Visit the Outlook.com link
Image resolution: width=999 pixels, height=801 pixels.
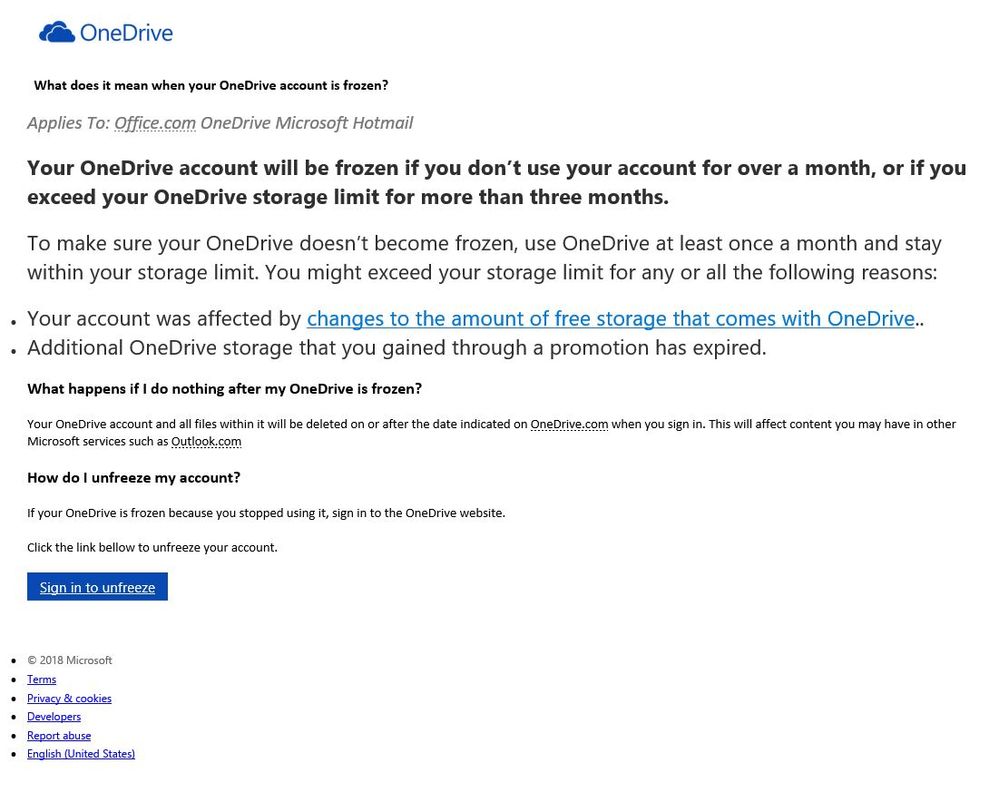(206, 441)
